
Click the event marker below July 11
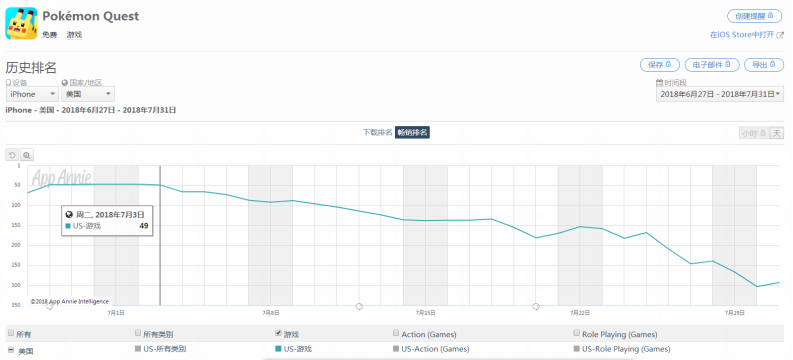click(359, 306)
